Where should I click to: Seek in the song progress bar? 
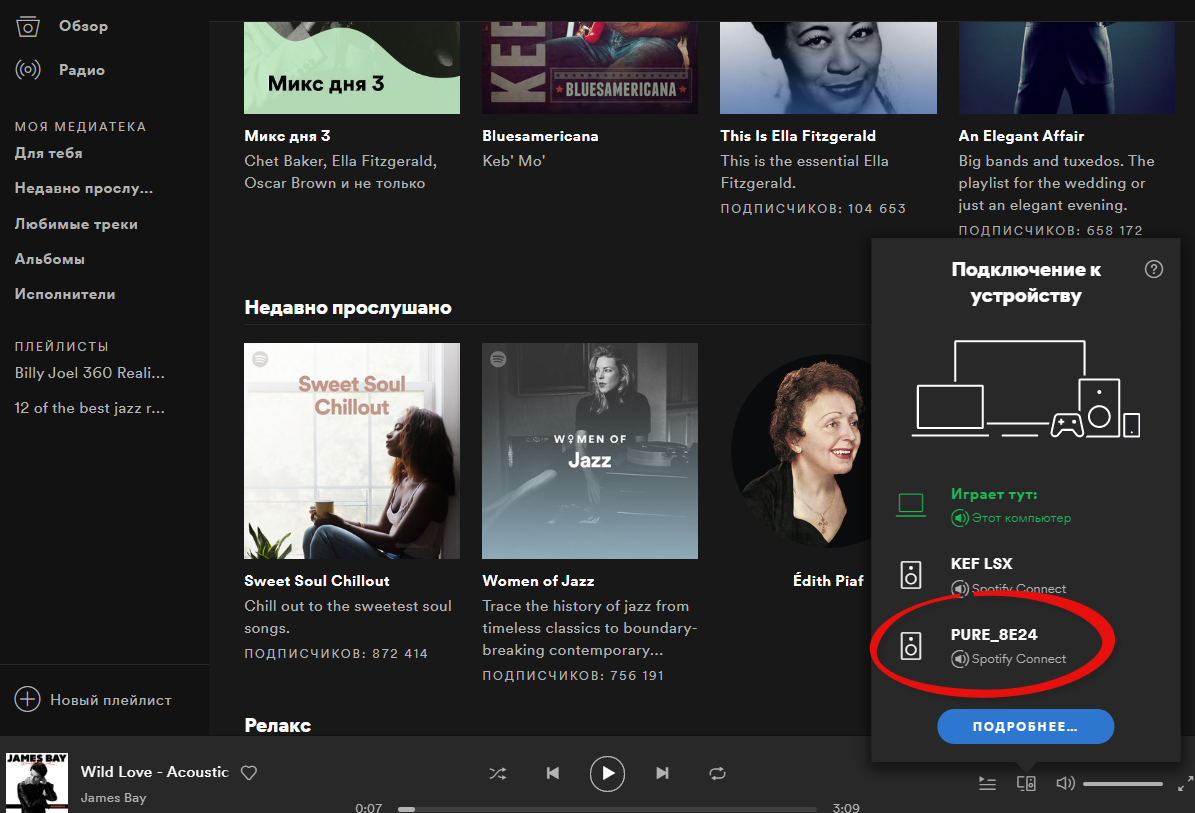click(607, 809)
